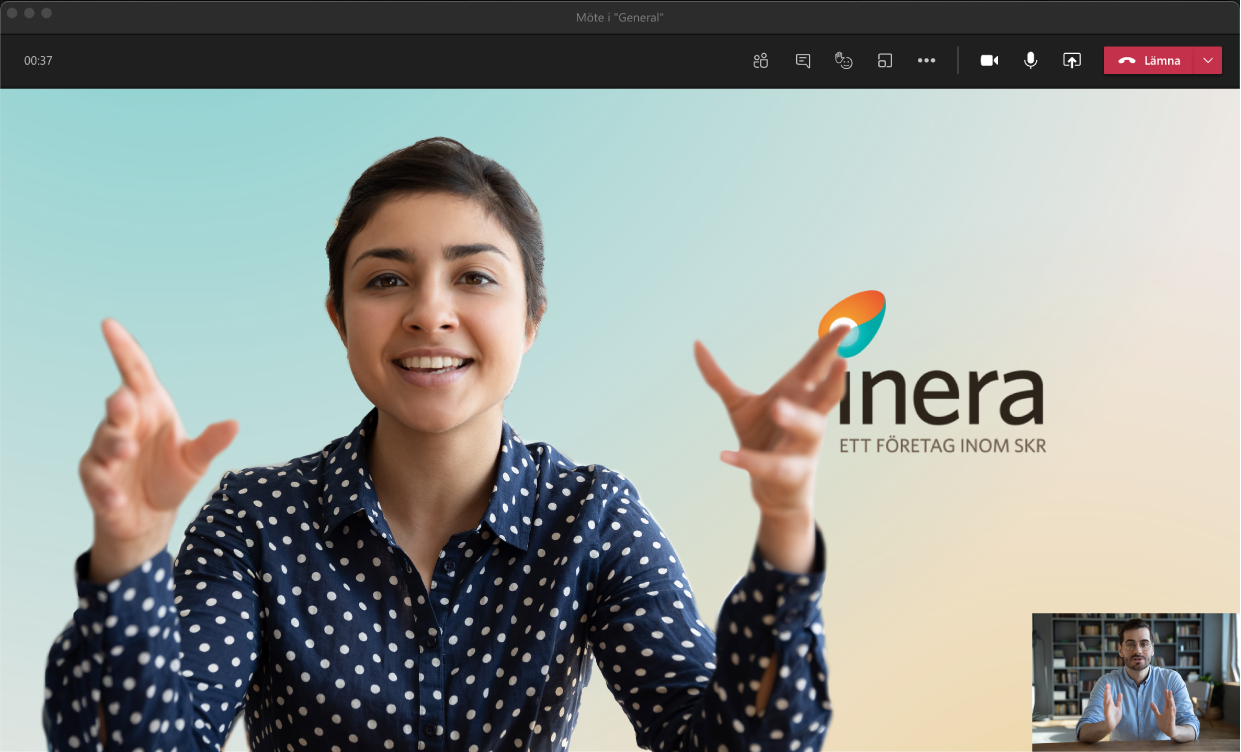This screenshot has height=752, width=1241.
Task: Expand the Lämna dropdown arrow
Action: click(1208, 60)
